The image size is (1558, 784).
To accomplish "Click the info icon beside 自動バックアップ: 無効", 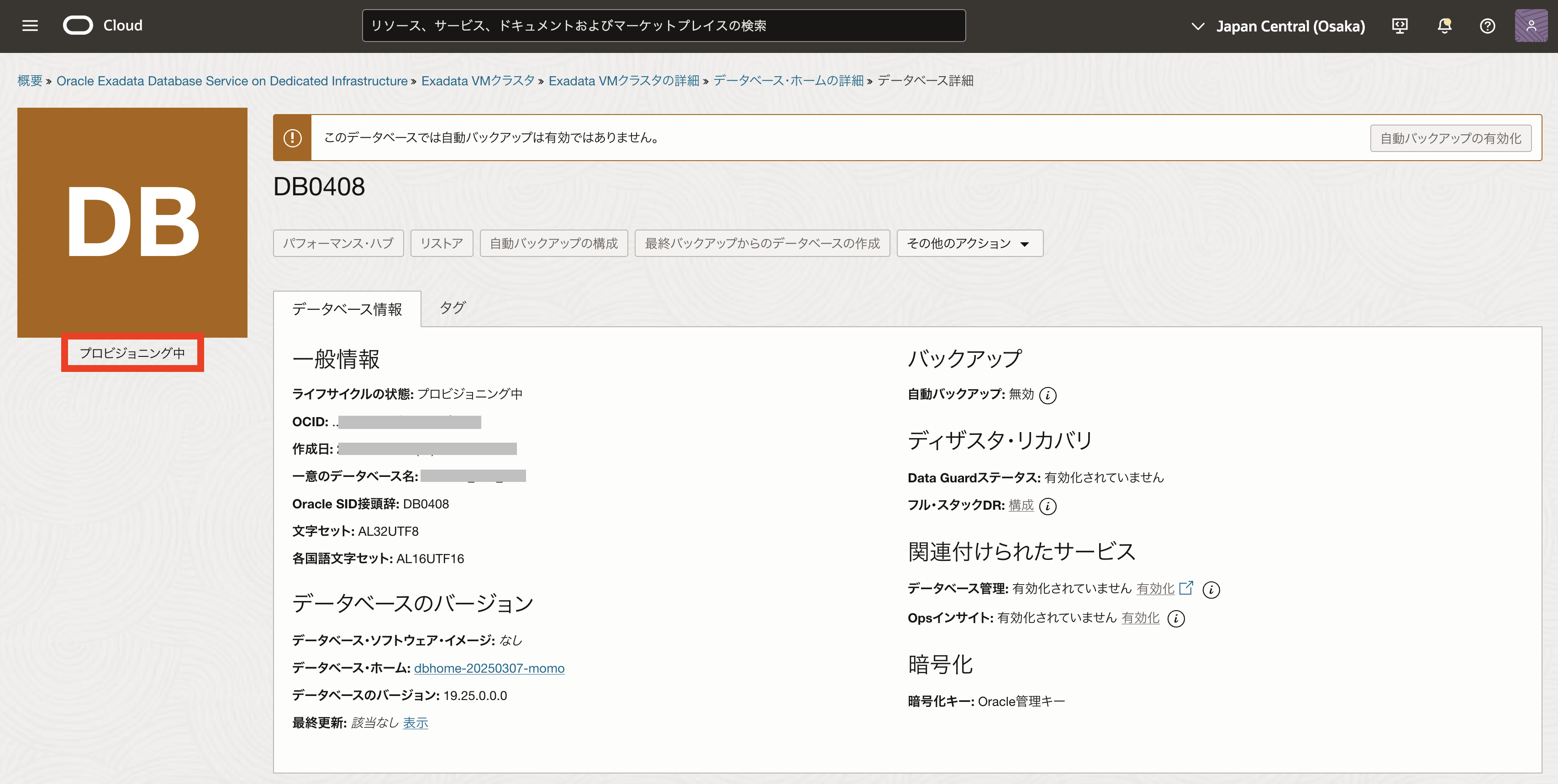I will coord(1047,395).
